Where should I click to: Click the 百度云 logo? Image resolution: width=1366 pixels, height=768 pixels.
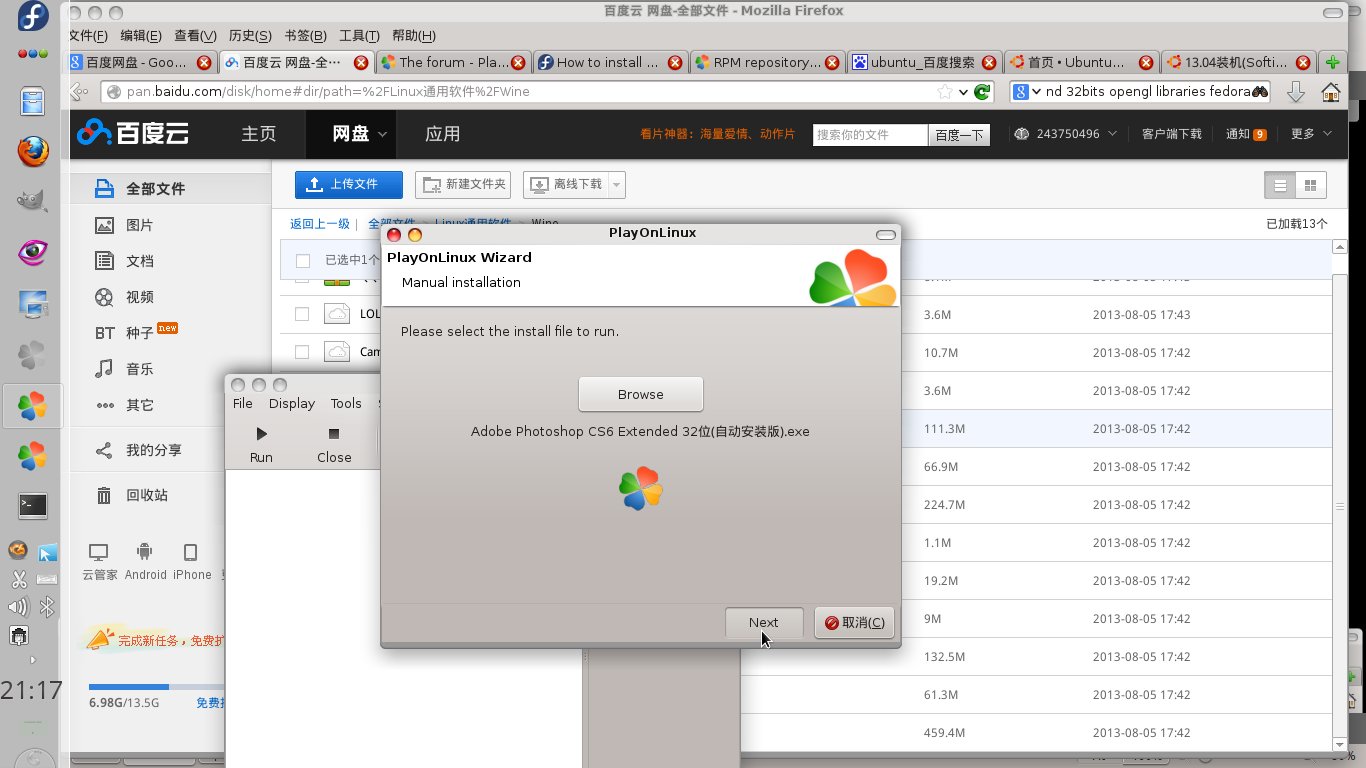coord(134,132)
